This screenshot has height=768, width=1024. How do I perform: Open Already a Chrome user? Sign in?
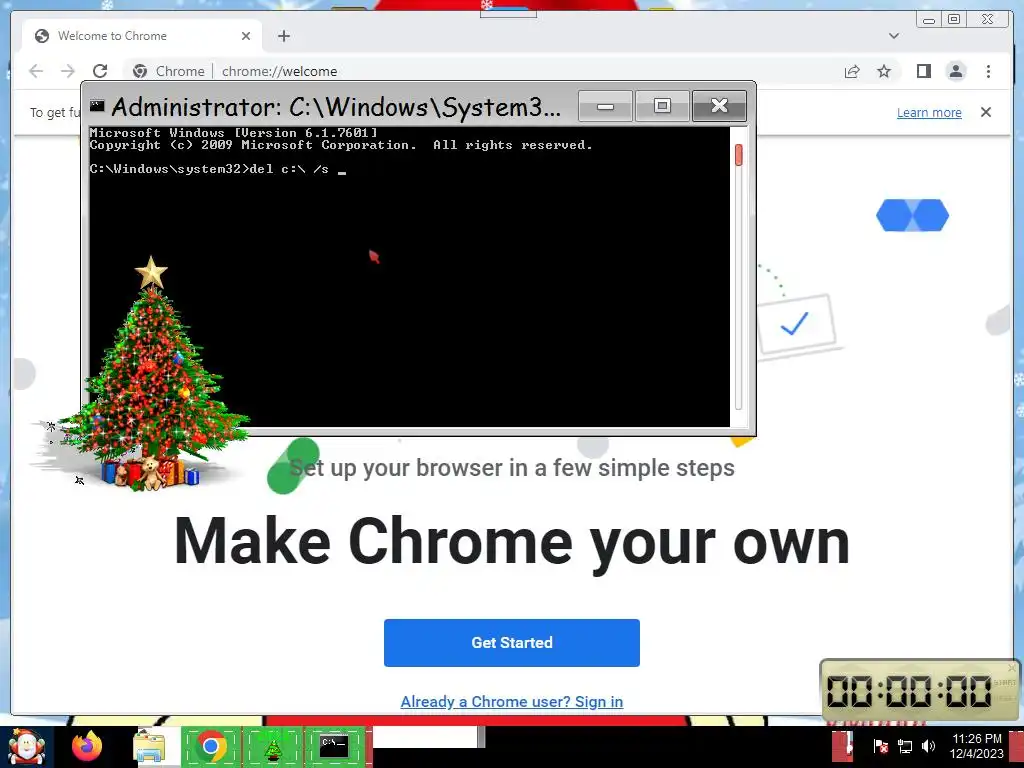[x=511, y=701]
